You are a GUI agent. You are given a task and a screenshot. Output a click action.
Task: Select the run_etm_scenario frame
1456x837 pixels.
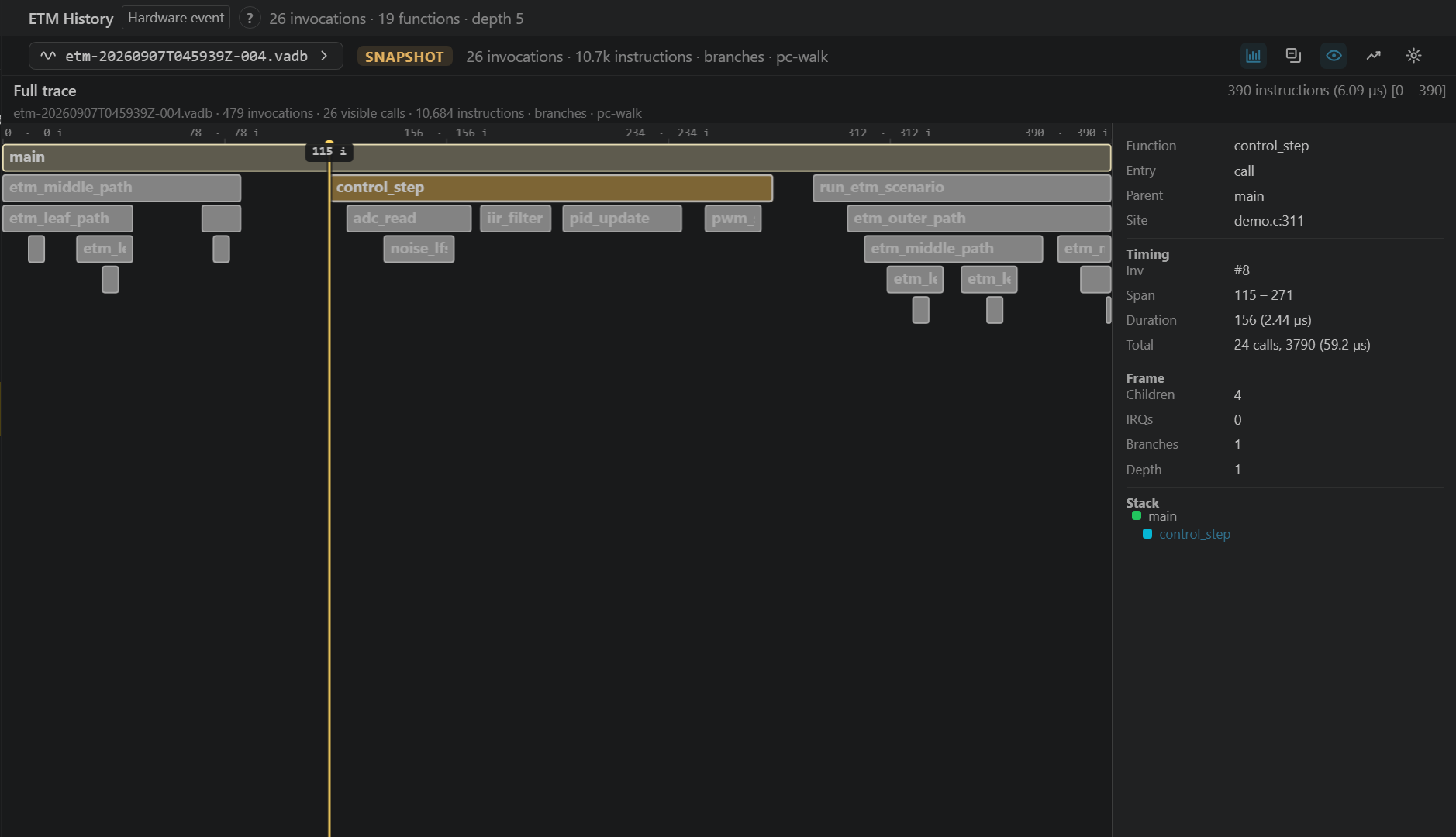tap(961, 188)
